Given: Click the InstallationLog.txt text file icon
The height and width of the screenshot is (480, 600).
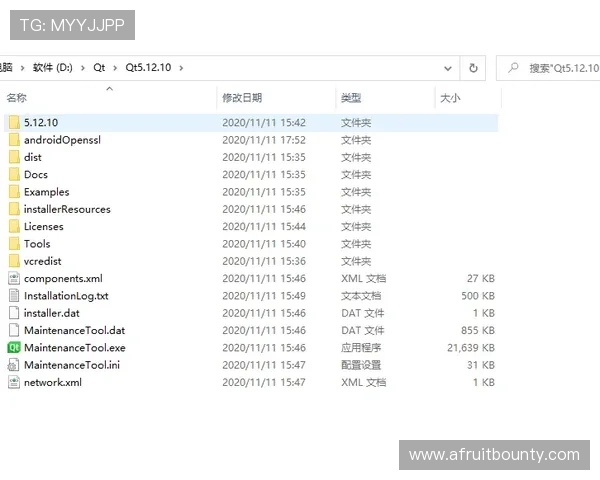Looking at the screenshot, I should (14, 296).
